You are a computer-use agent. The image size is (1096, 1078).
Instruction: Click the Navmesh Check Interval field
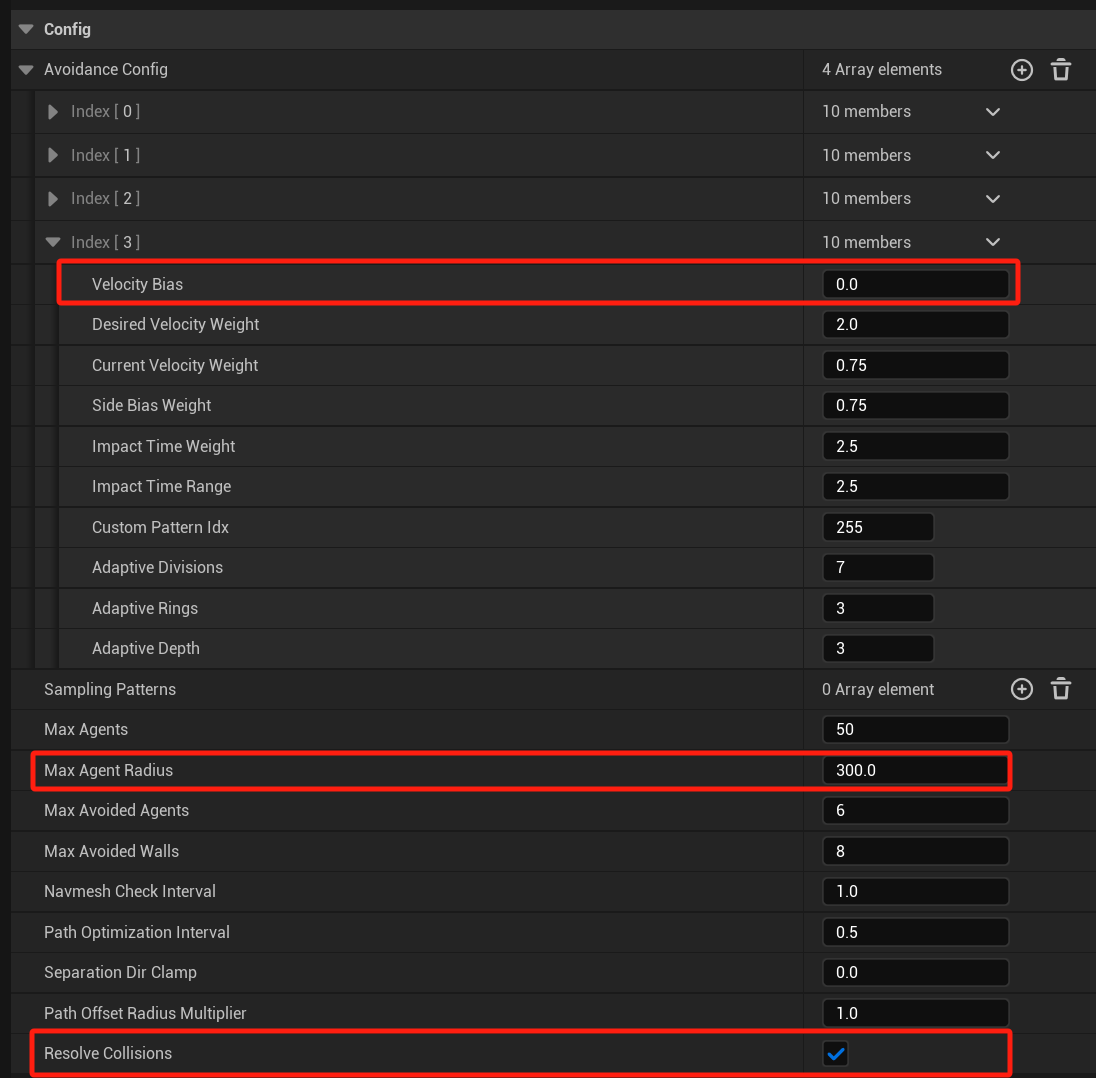tap(915, 891)
